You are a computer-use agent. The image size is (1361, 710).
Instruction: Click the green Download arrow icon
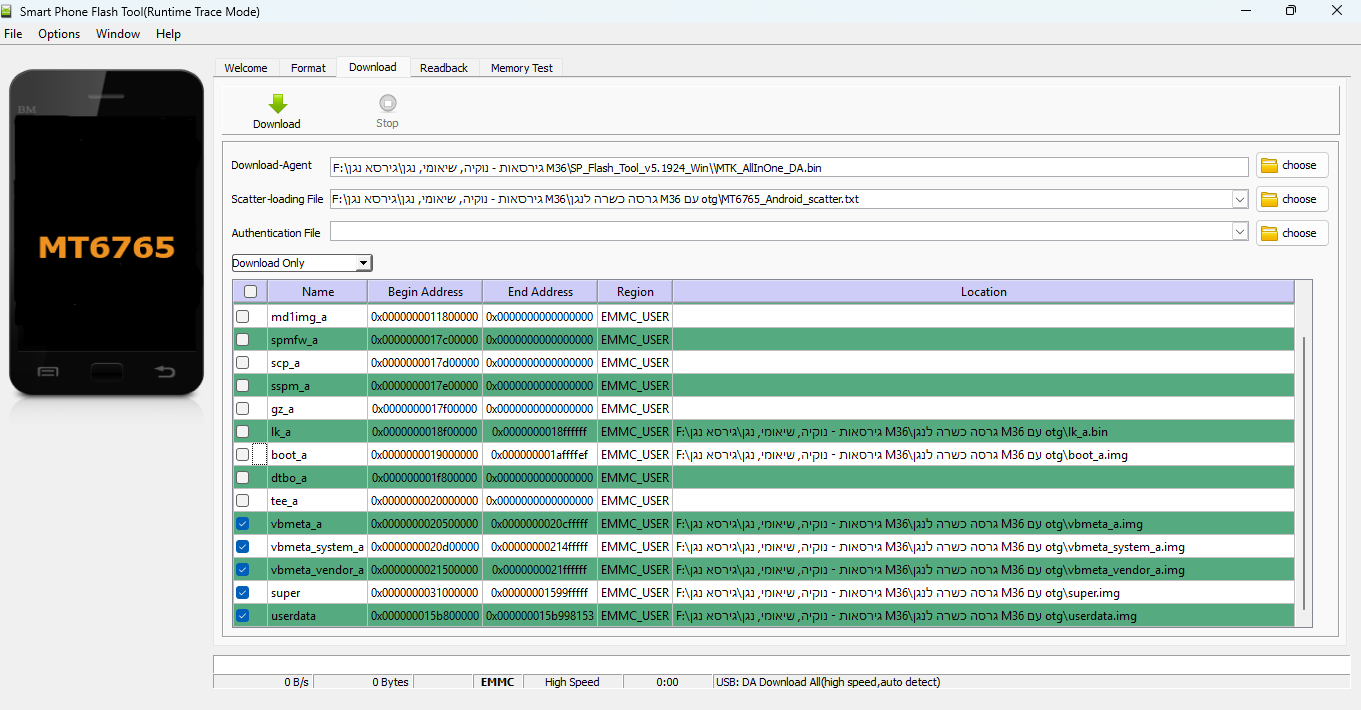(x=277, y=103)
